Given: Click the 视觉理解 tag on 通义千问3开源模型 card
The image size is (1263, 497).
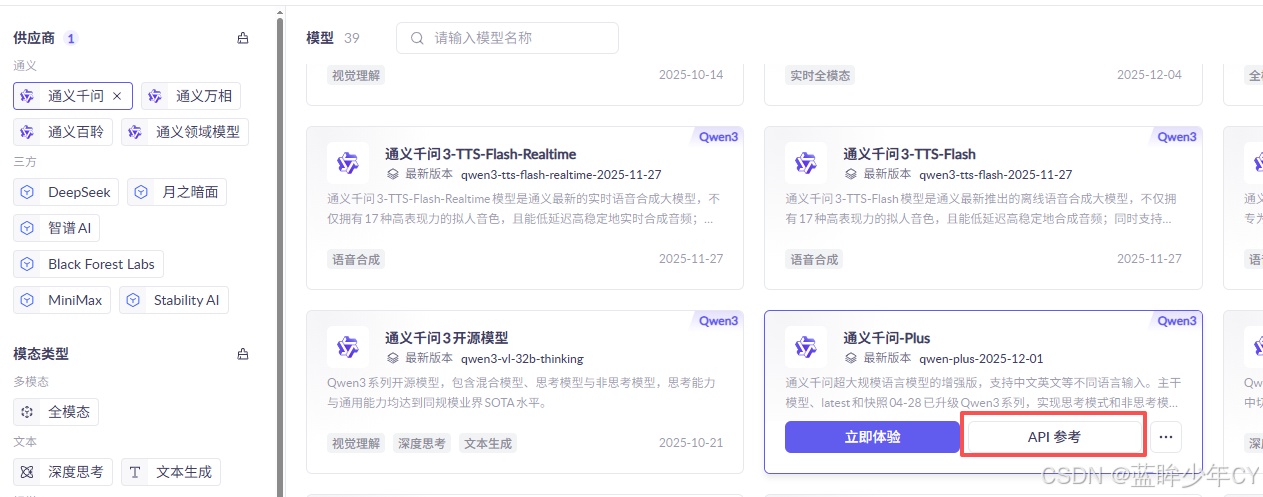Looking at the screenshot, I should point(356,443).
